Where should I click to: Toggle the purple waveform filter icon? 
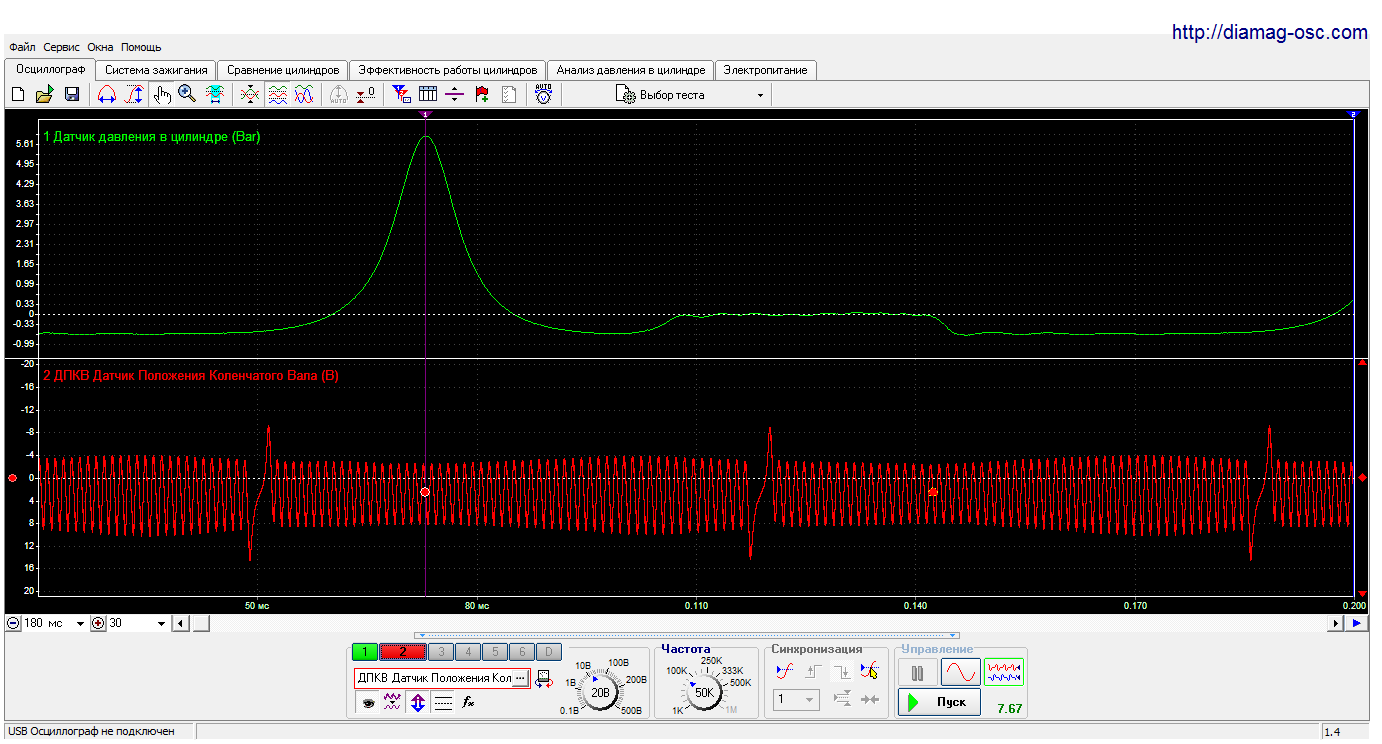point(392,704)
